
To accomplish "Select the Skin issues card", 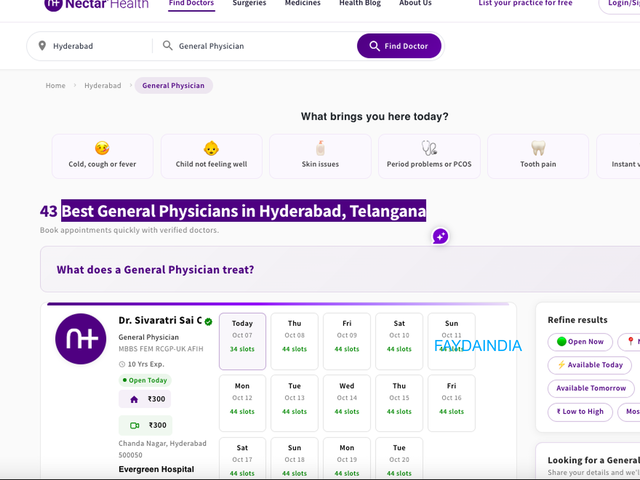I will pos(320,156).
